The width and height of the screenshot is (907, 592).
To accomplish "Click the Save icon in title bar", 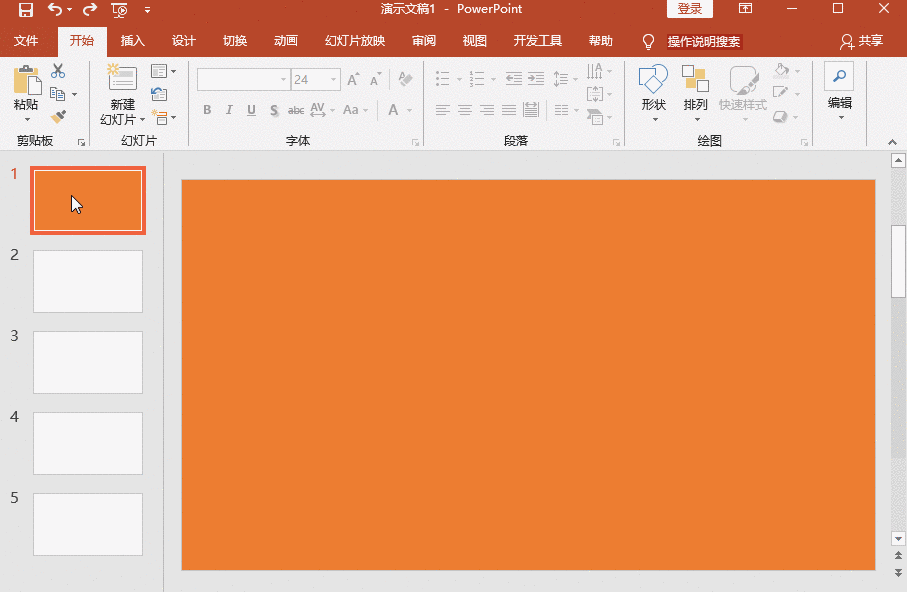I will pyautogui.click(x=25, y=10).
